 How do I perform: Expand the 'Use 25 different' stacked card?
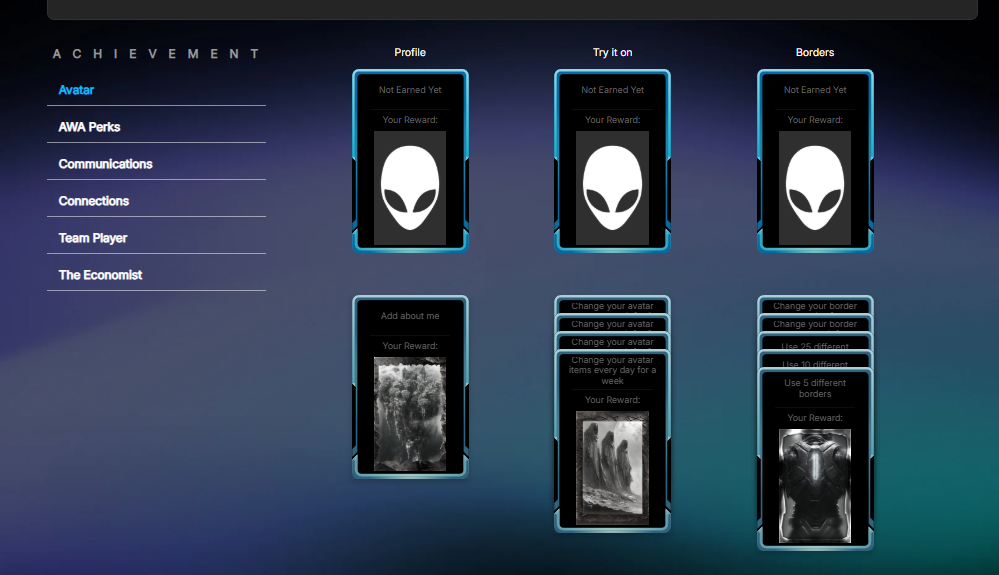pyautogui.click(x=815, y=346)
